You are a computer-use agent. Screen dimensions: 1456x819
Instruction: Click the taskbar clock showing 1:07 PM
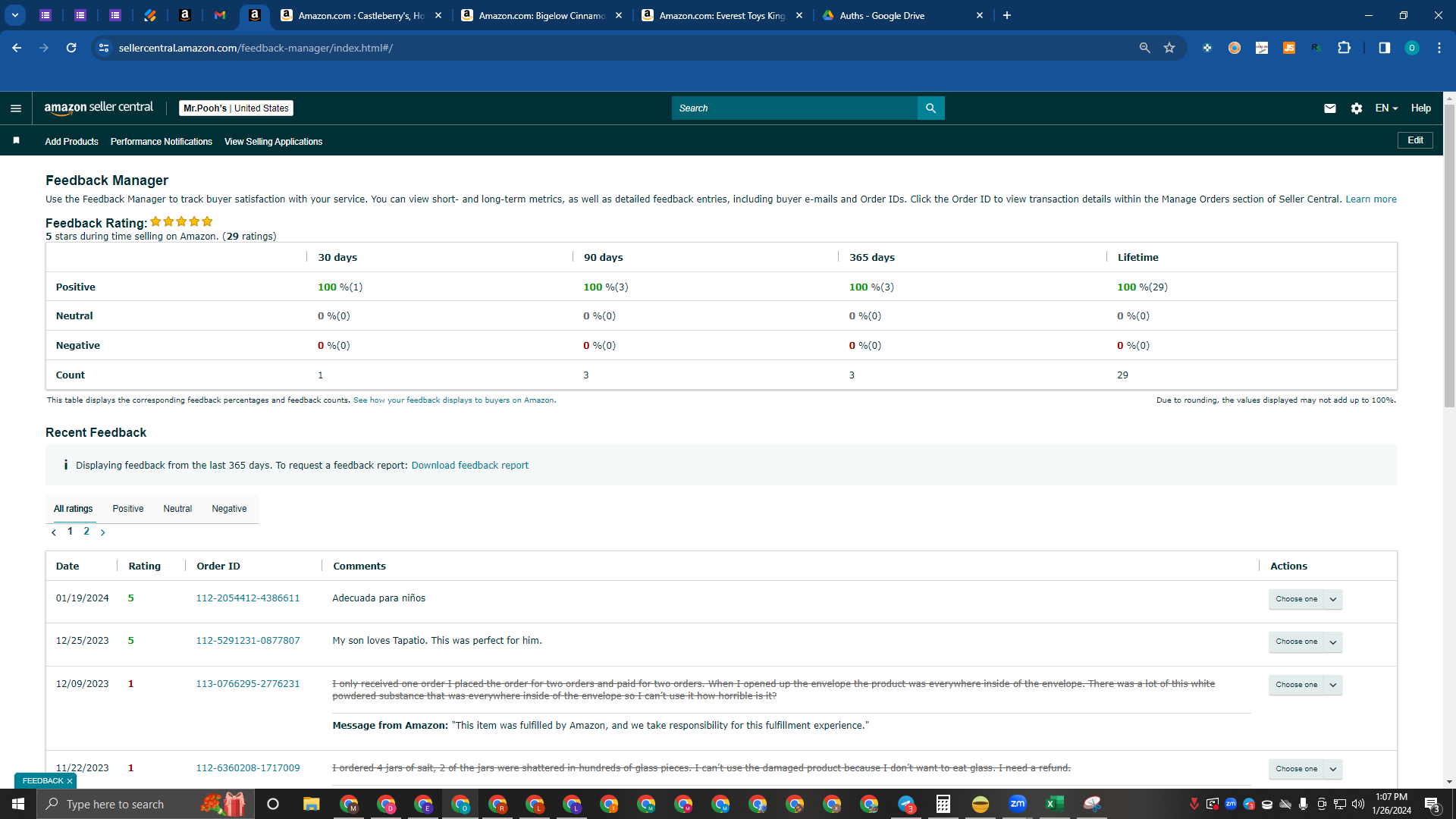click(x=1392, y=804)
